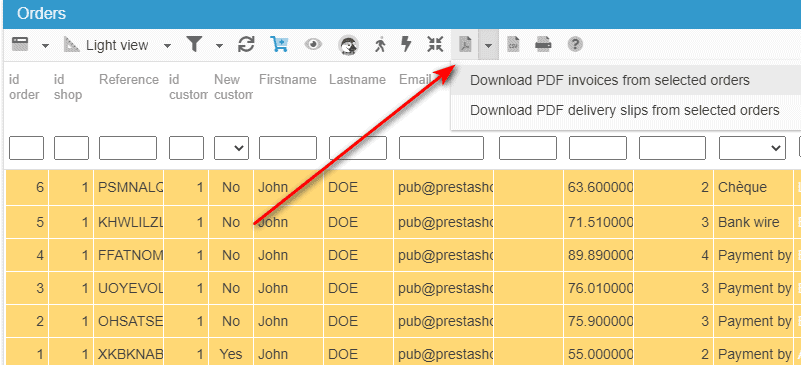Select Download PDF invoices from selected orders
Screen dimensions: 801x365
click(x=609, y=80)
